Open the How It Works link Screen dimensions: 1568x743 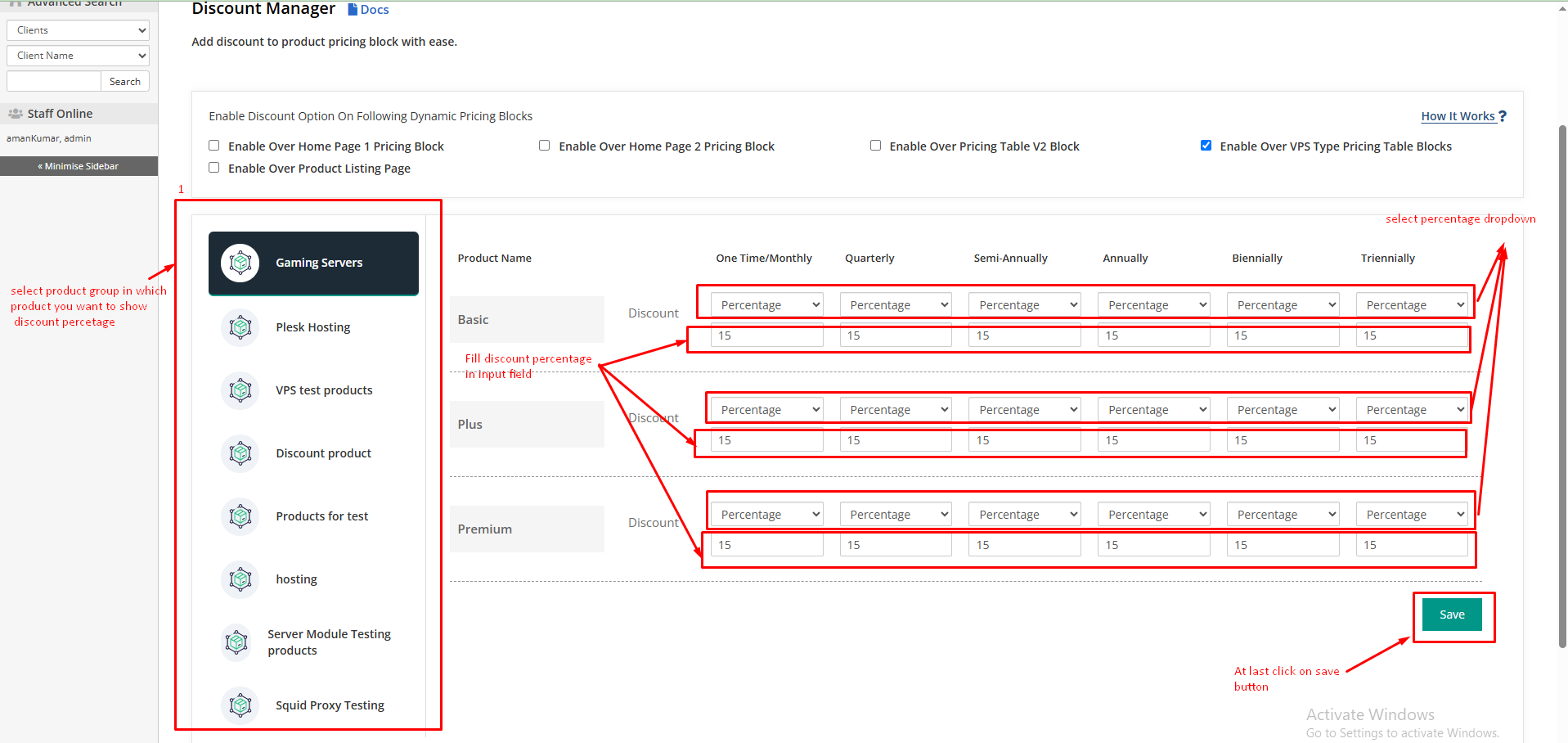(1458, 116)
